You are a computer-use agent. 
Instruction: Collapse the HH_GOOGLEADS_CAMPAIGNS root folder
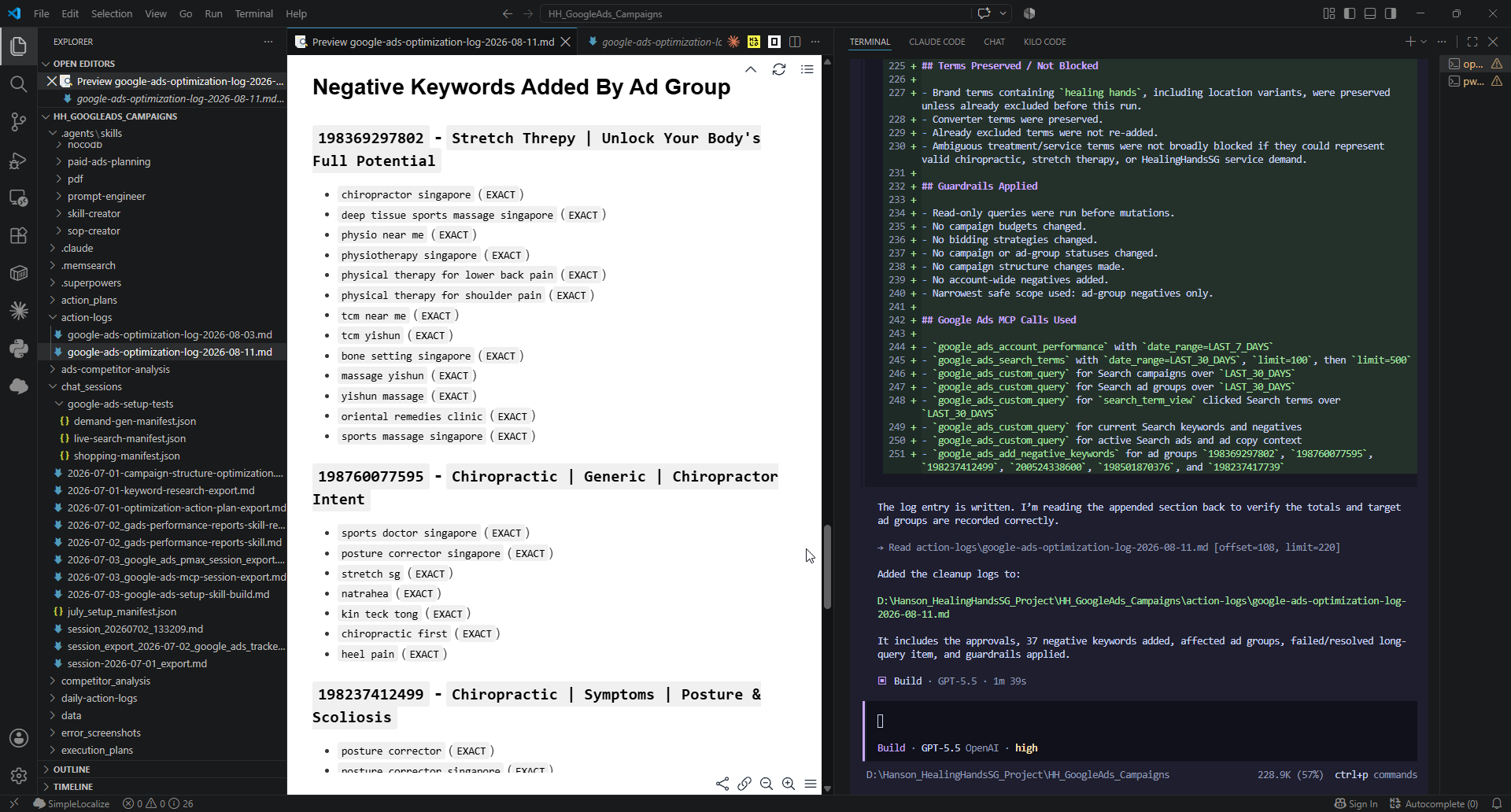pos(115,116)
